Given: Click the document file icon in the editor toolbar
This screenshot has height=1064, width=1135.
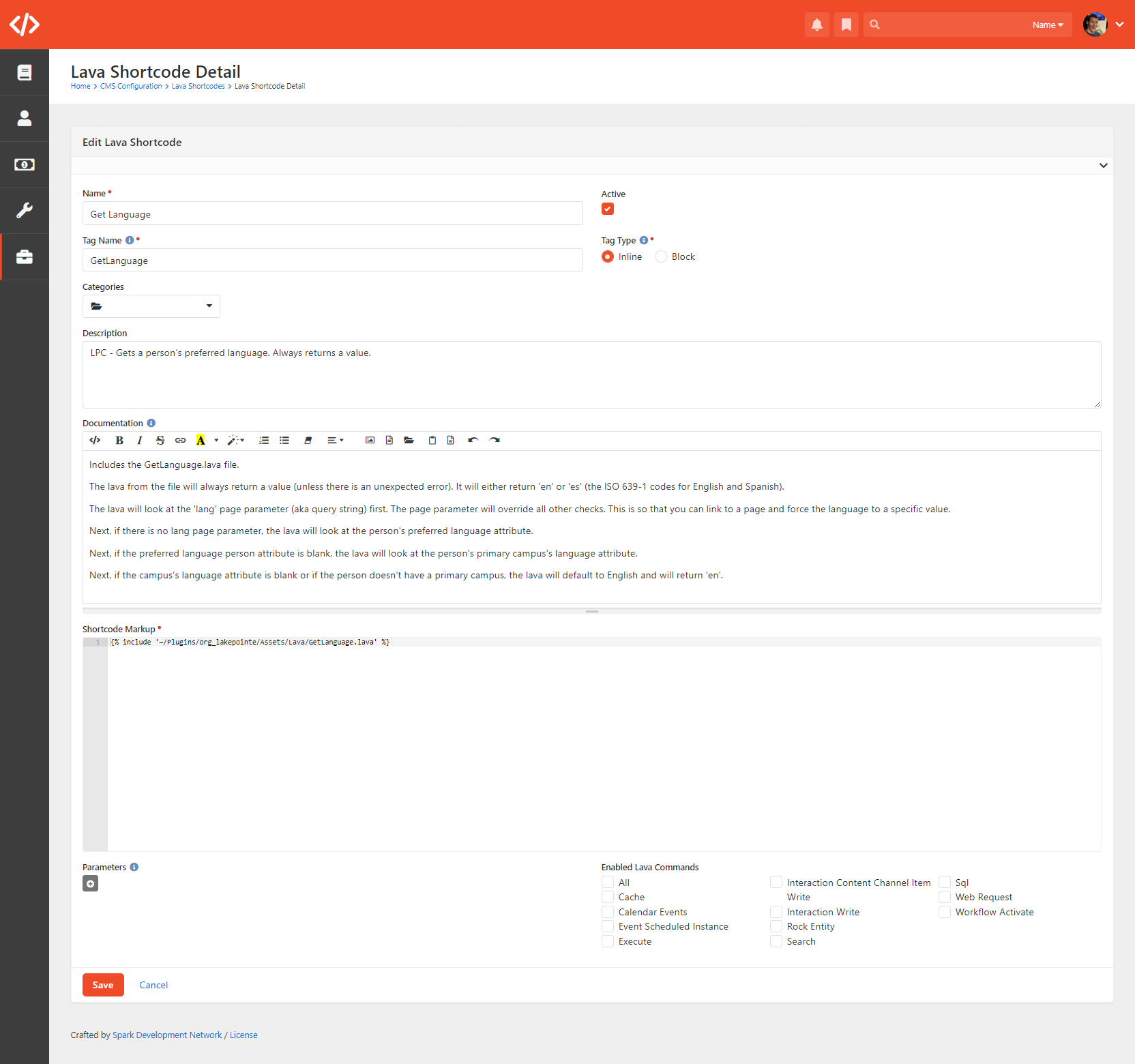Looking at the screenshot, I should pyautogui.click(x=389, y=441).
